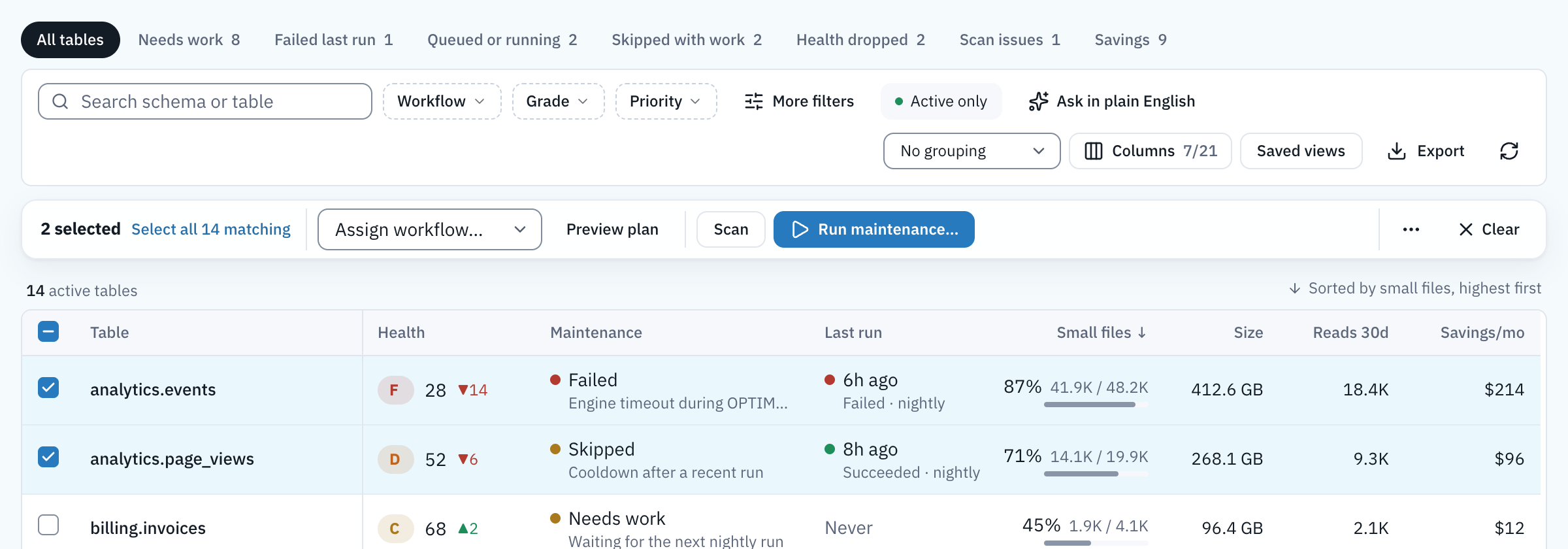This screenshot has height=549, width=1568.
Task: Open the Workflow filter dropdown
Action: (442, 101)
